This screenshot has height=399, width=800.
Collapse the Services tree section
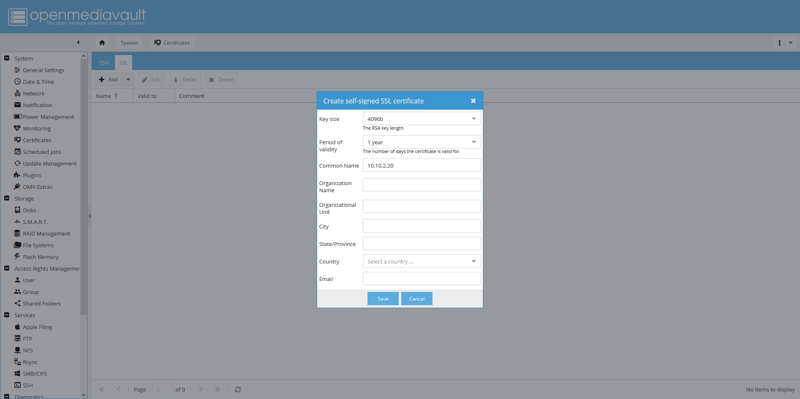7,315
